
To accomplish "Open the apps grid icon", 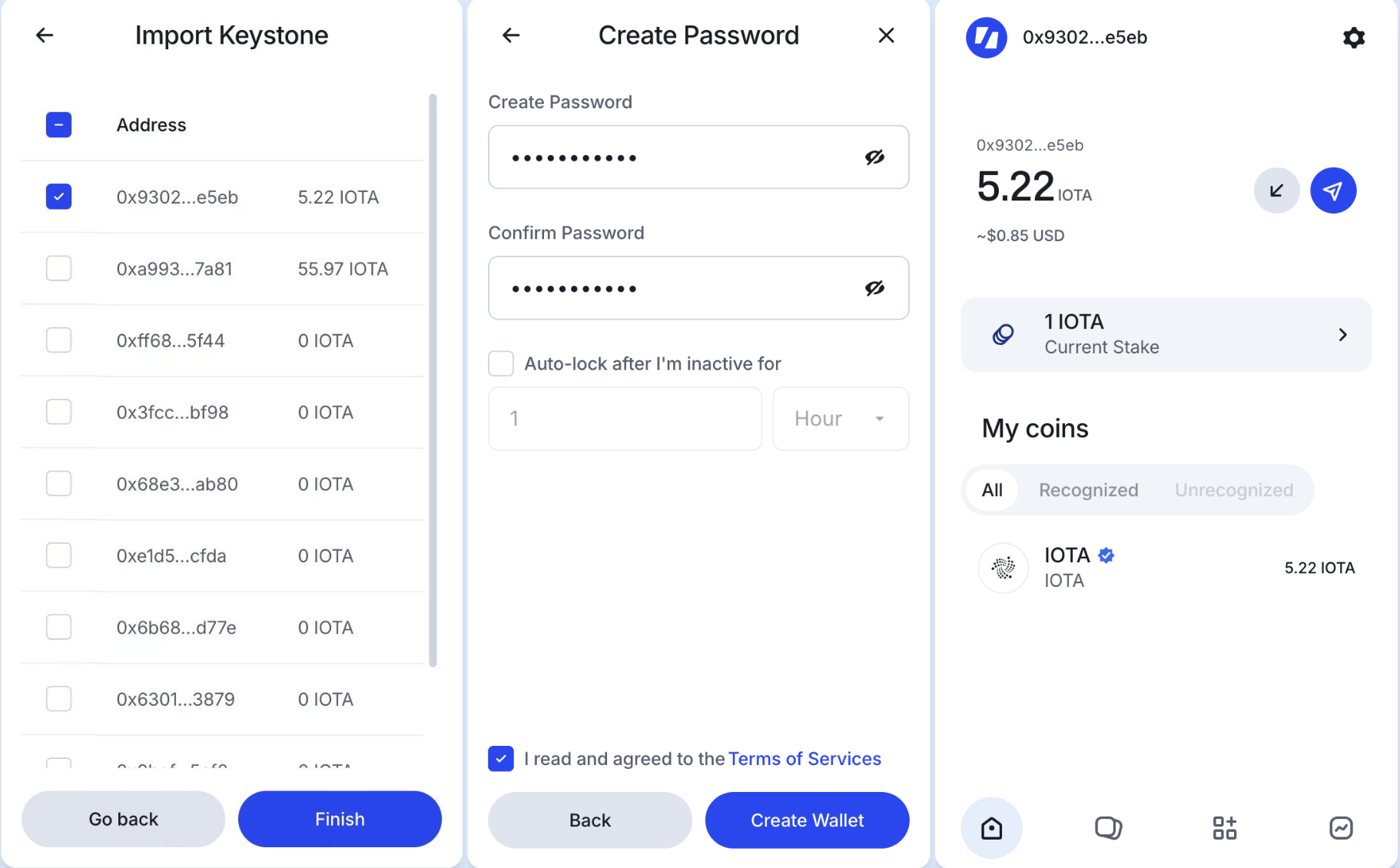I will 1224,827.
